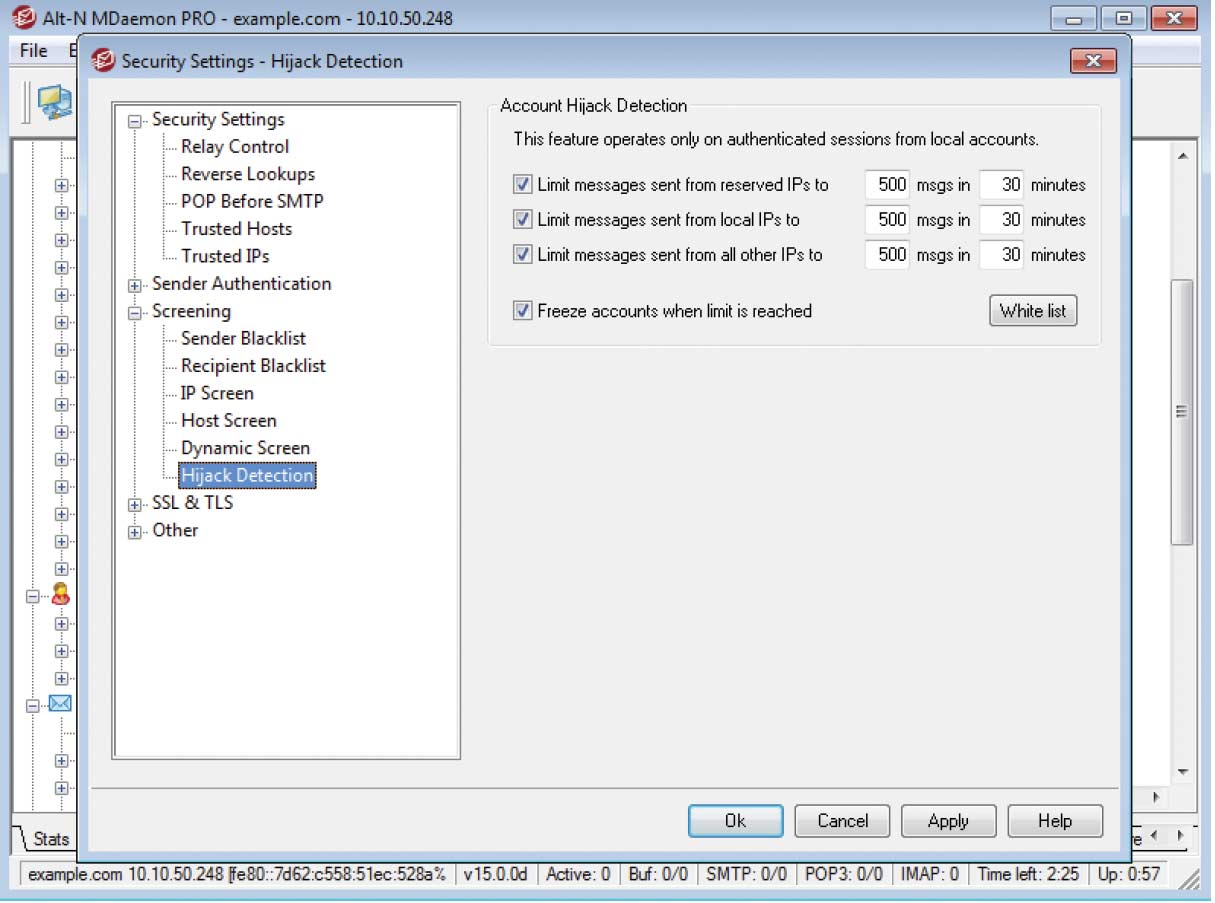Screen dimensions: 1215x903
Task: Select Hijack Detection tree item
Action: (247, 476)
